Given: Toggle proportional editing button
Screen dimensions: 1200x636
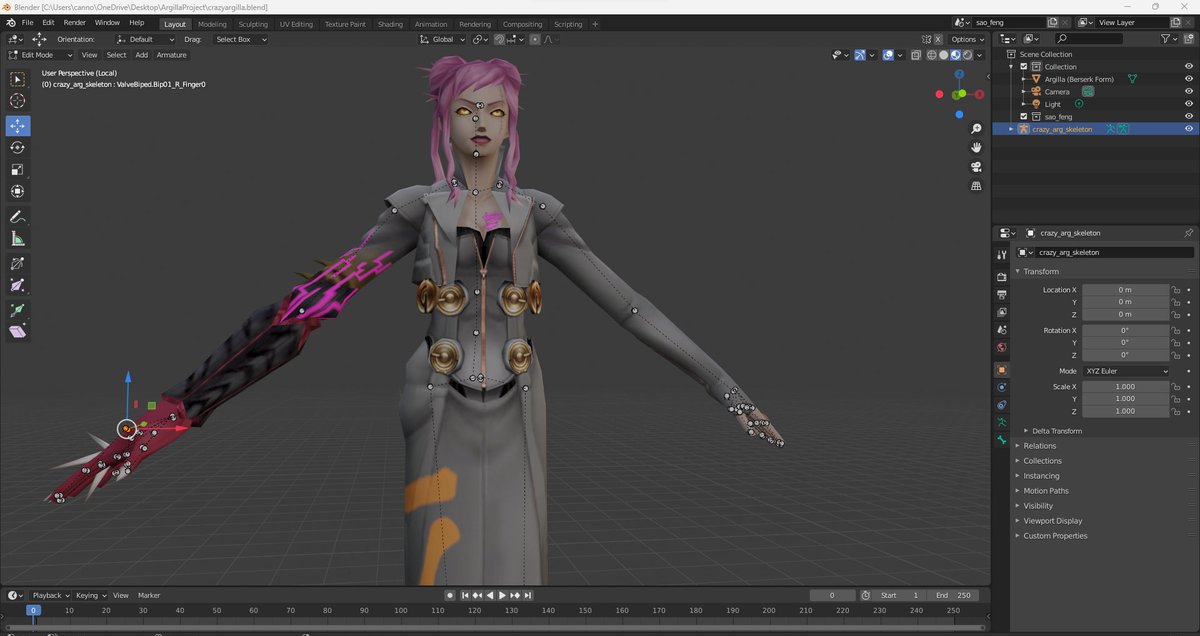Looking at the screenshot, I should point(535,39).
